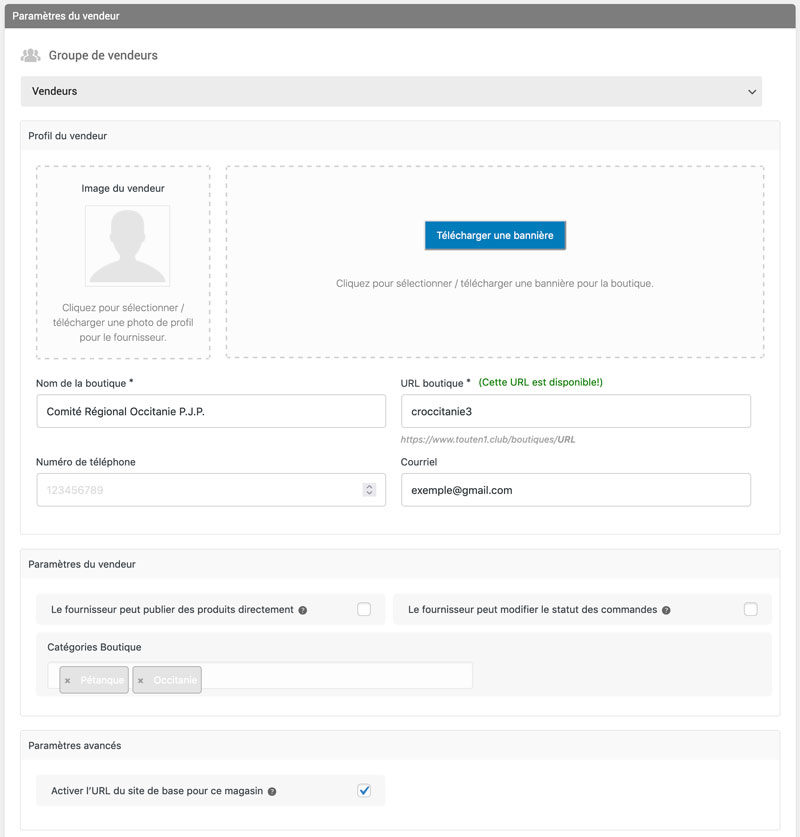Click the Numéro de téléphone input field
The width and height of the screenshot is (800, 837).
point(198,490)
